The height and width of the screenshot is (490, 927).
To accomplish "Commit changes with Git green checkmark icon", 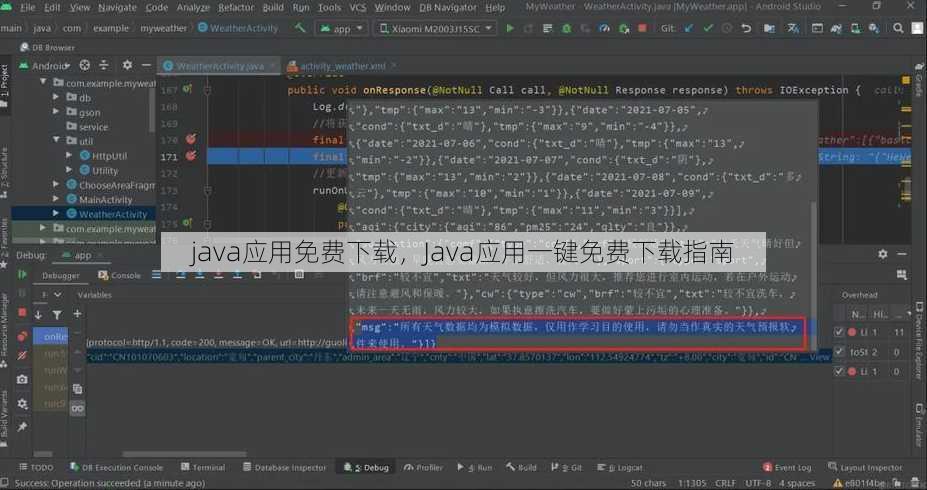I will 708,28.
